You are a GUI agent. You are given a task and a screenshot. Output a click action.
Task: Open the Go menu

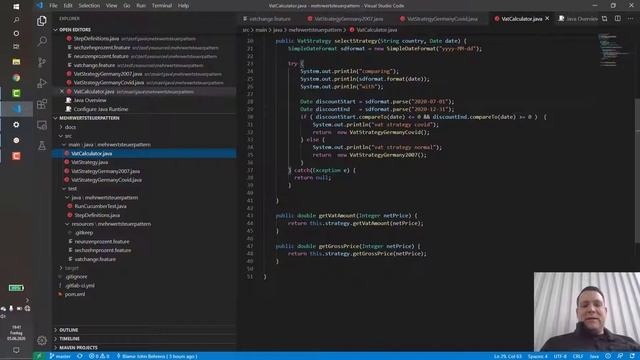click(127, 6)
